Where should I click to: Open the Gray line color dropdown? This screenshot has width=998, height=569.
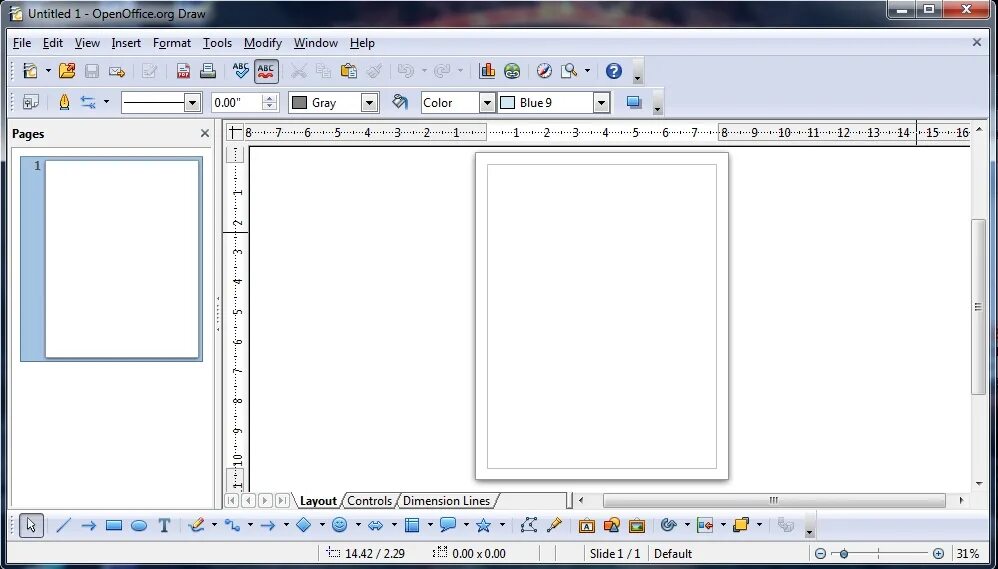369,102
